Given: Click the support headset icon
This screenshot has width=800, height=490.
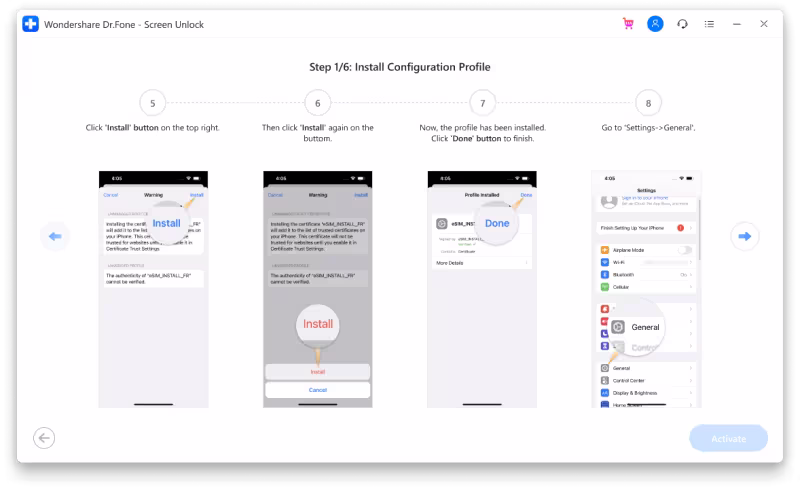Looking at the screenshot, I should 682,24.
